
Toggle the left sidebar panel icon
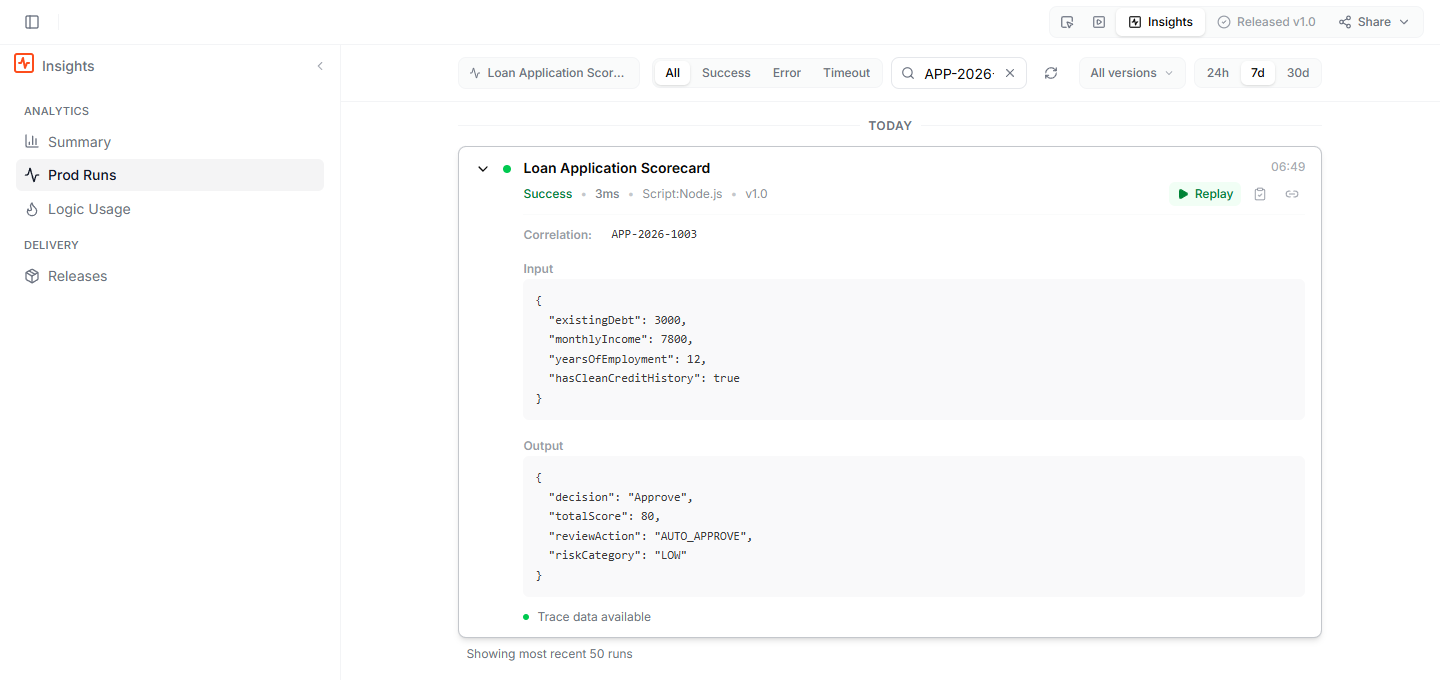(x=32, y=22)
